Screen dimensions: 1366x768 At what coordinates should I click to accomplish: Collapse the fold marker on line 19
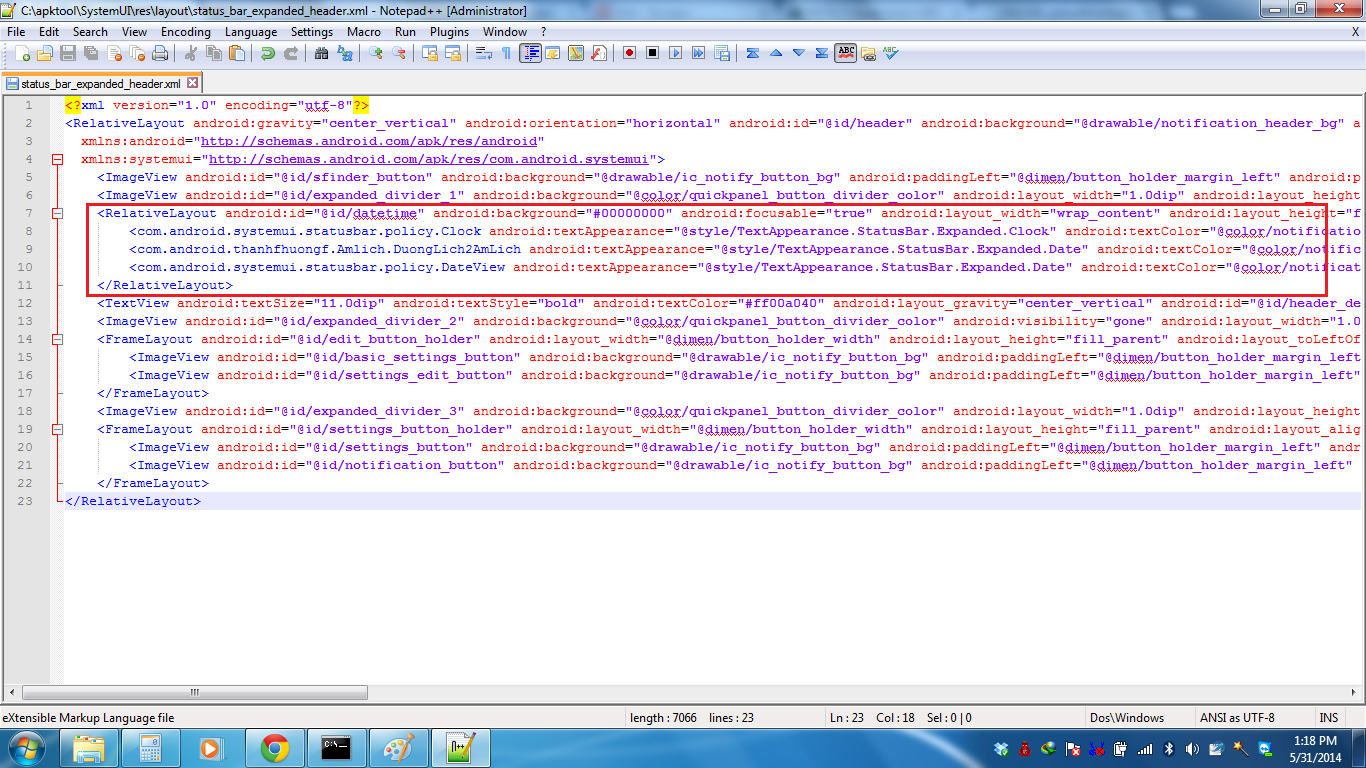click(57, 430)
